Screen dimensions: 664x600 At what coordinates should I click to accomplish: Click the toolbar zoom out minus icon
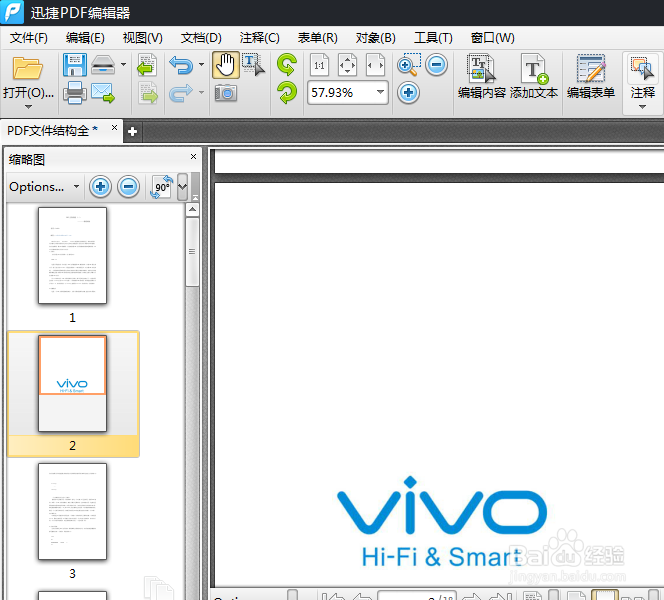(x=436, y=65)
